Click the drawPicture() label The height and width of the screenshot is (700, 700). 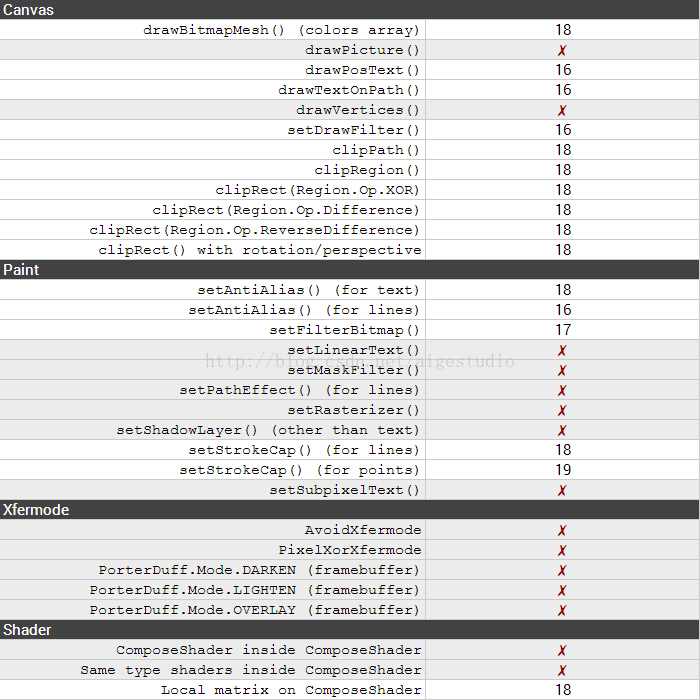[x=362, y=50]
